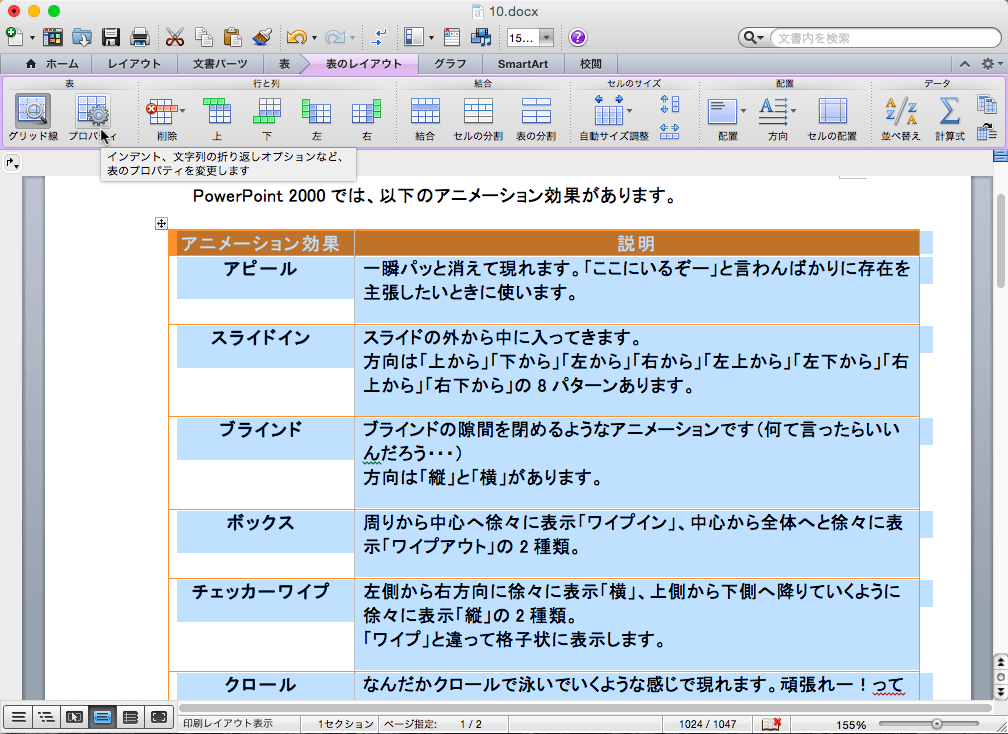Click repeat header rows icon

click(x=986, y=103)
